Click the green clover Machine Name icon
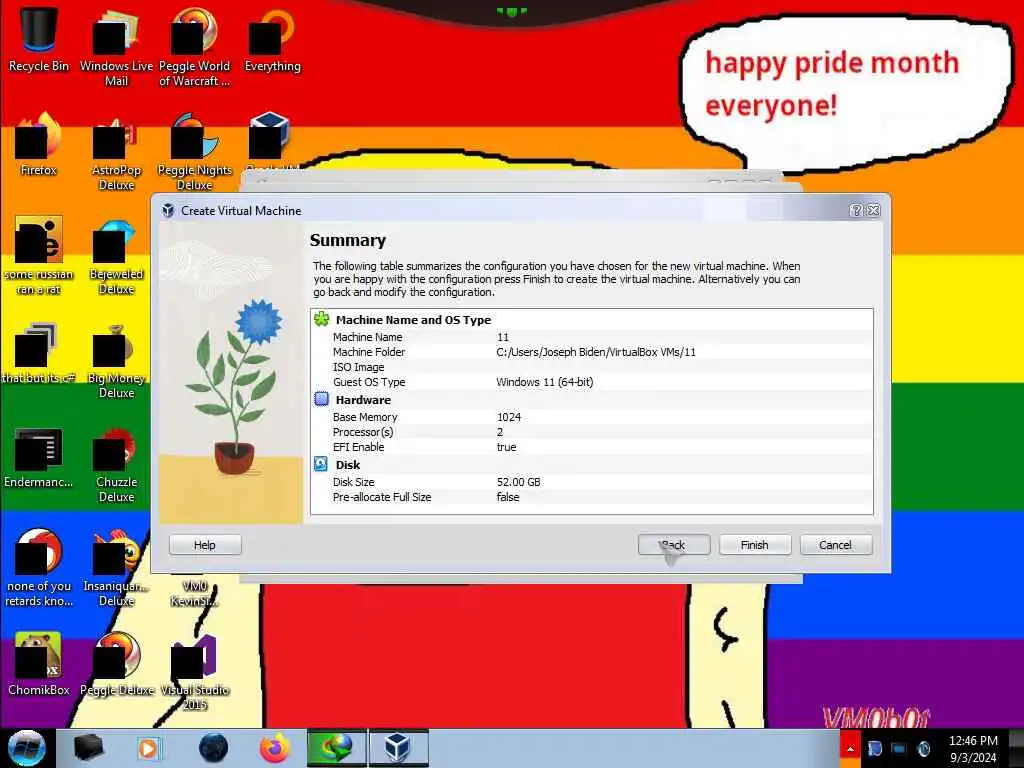 coord(321,319)
